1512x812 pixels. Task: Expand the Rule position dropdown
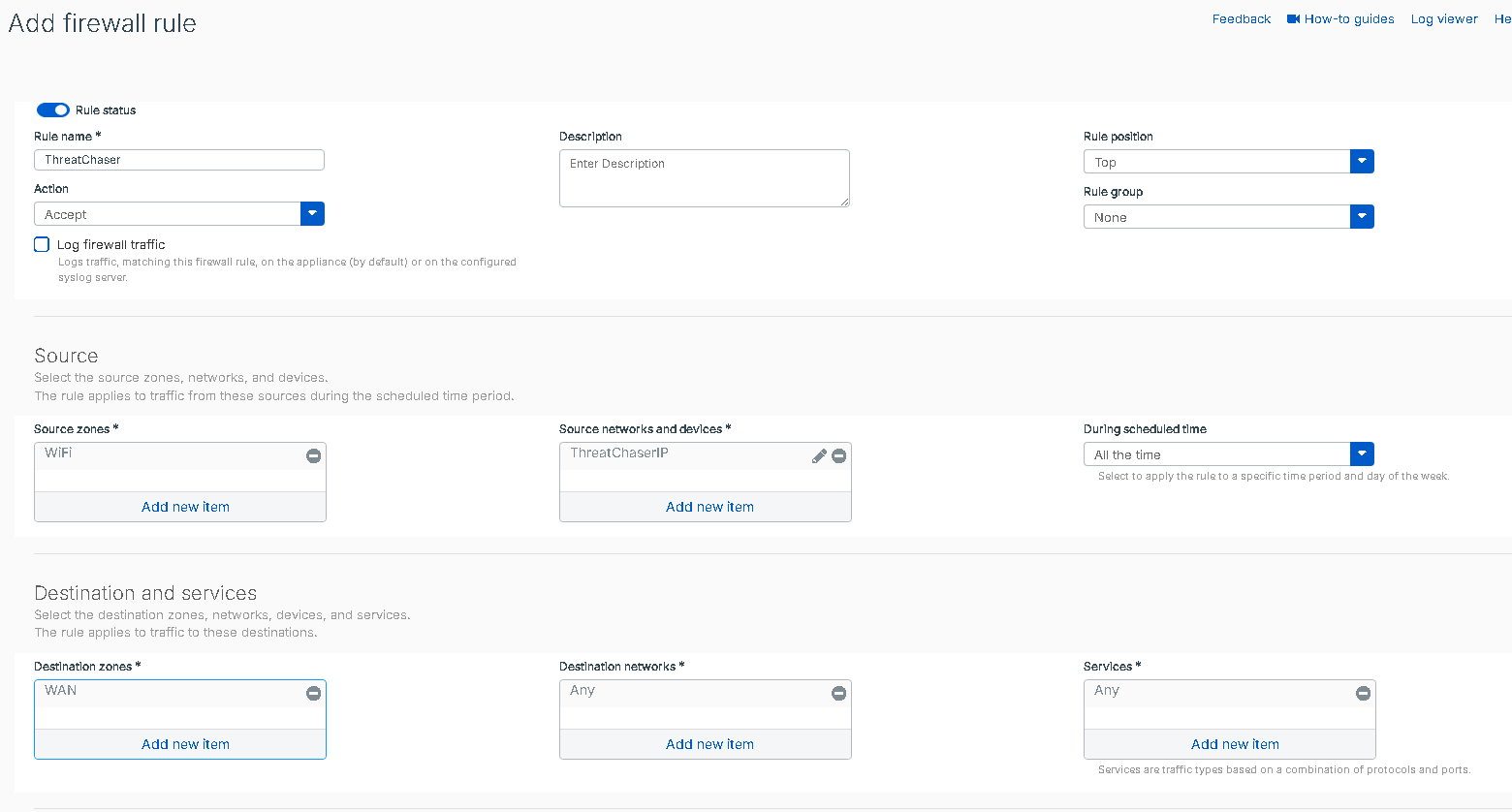coord(1362,162)
